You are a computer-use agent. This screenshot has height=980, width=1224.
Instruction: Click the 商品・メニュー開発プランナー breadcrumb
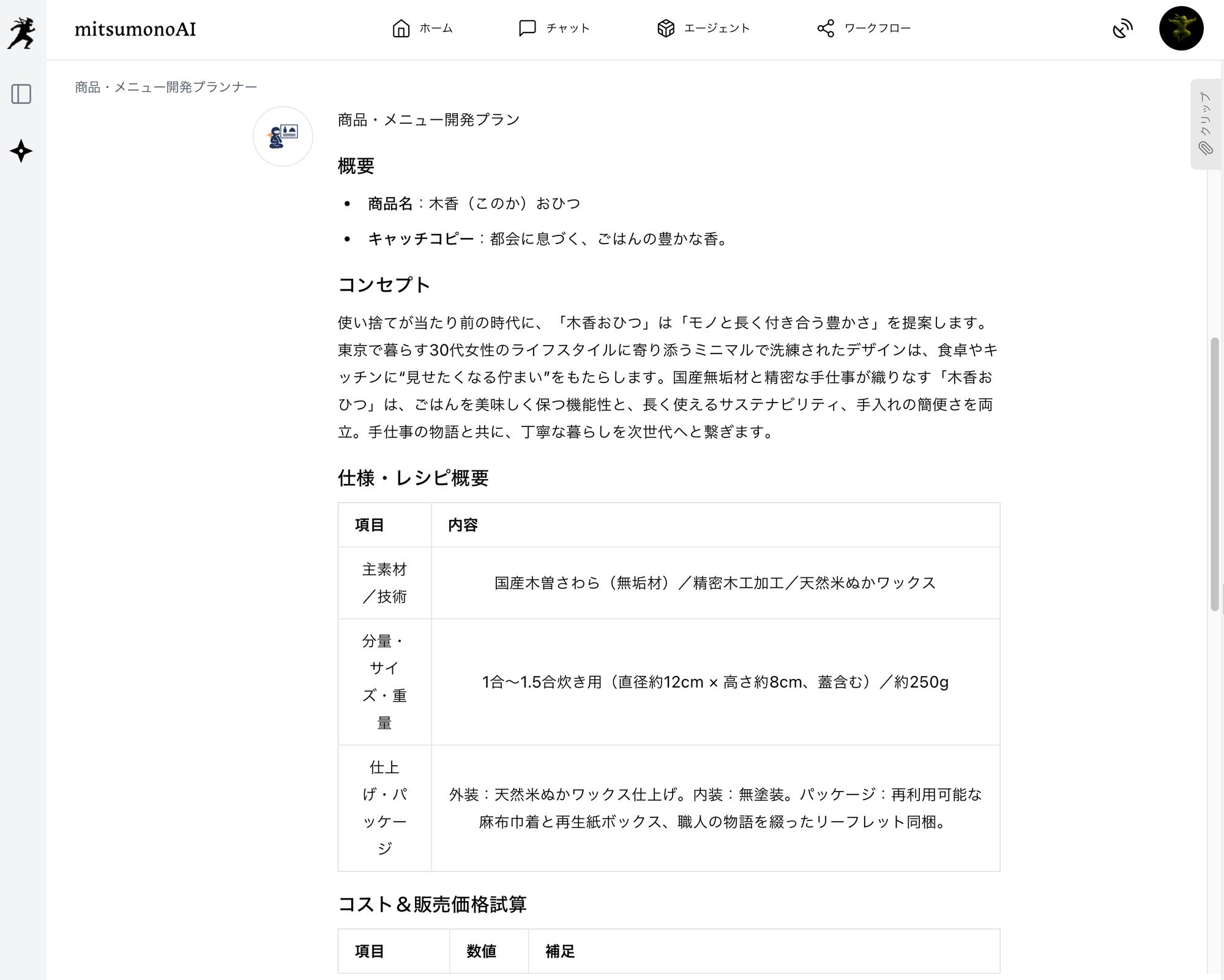click(x=166, y=87)
